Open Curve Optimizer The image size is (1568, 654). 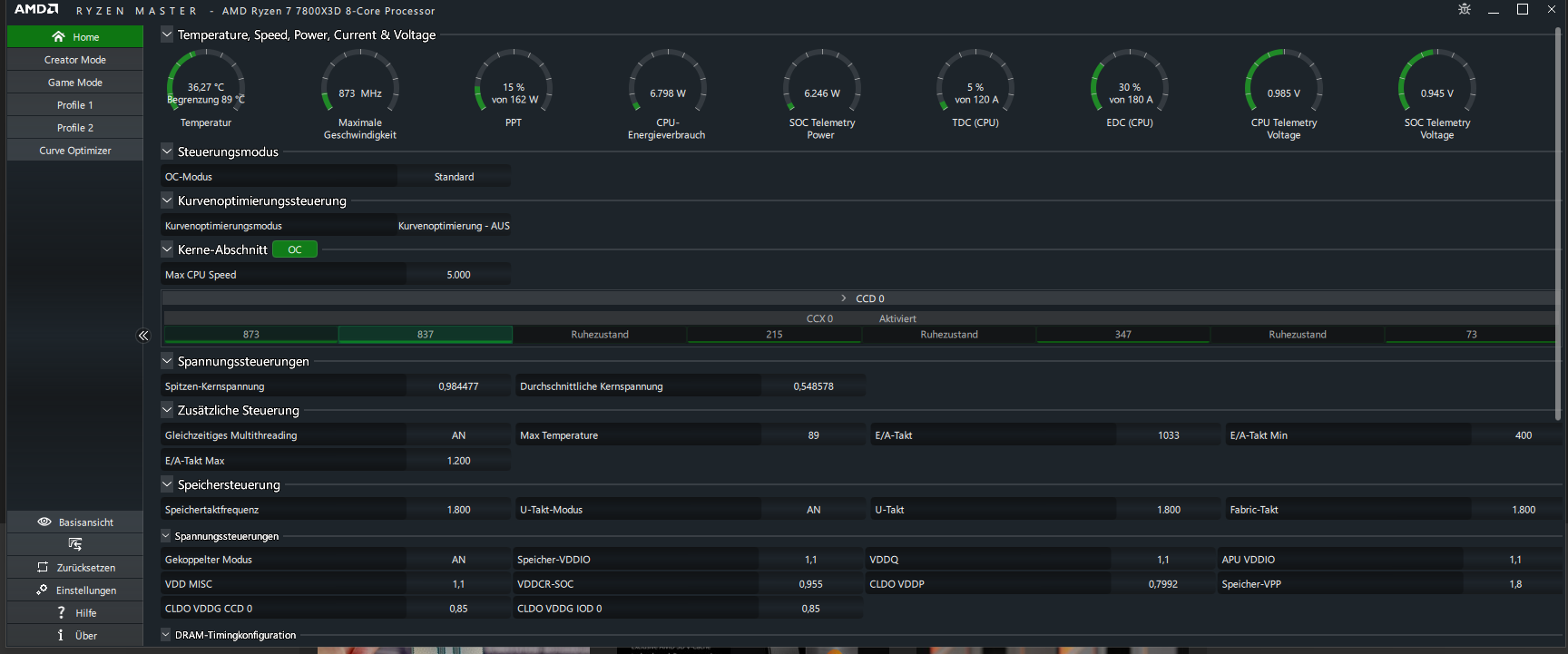75,150
